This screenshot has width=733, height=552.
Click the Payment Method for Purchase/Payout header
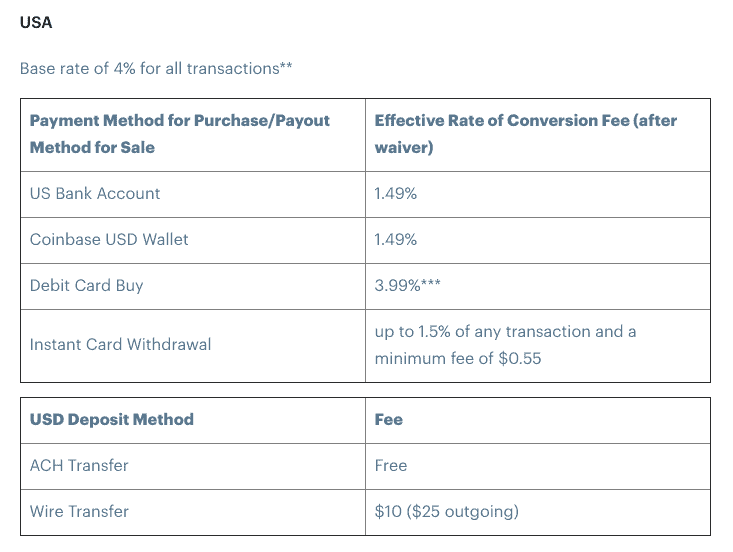pos(180,121)
